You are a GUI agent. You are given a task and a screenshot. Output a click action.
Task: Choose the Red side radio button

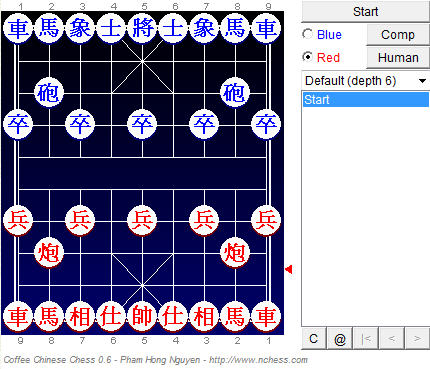[x=307, y=57]
